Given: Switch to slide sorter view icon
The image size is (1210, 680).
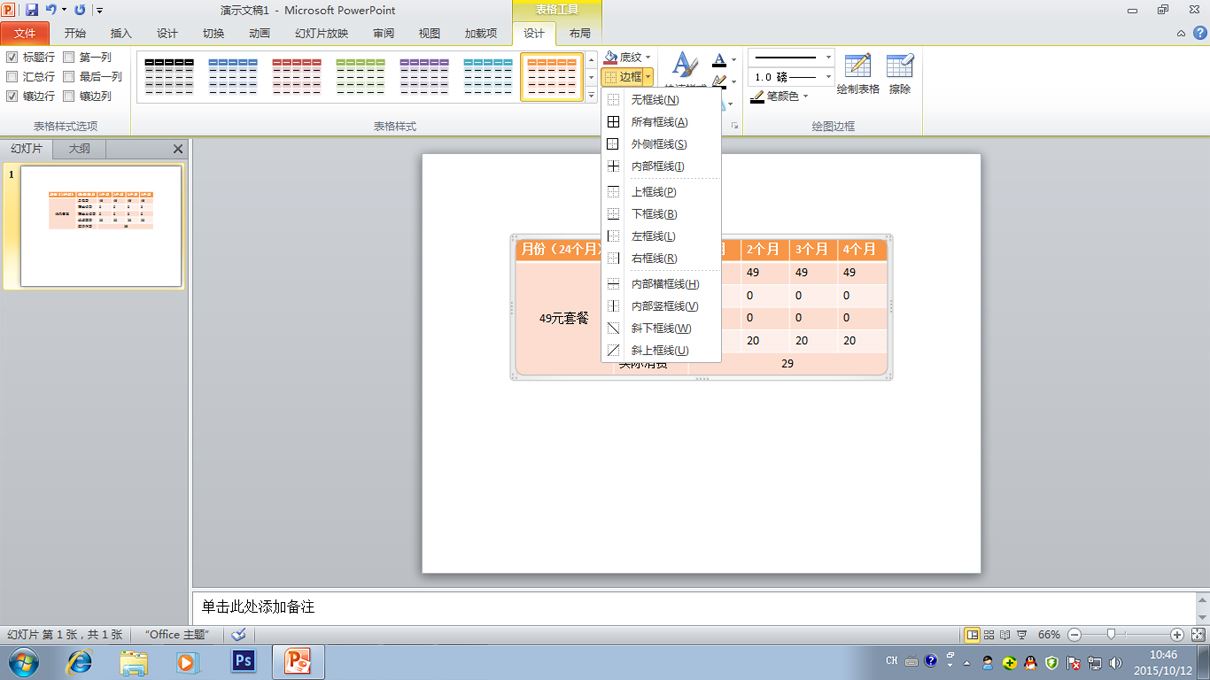Looking at the screenshot, I should [989, 635].
